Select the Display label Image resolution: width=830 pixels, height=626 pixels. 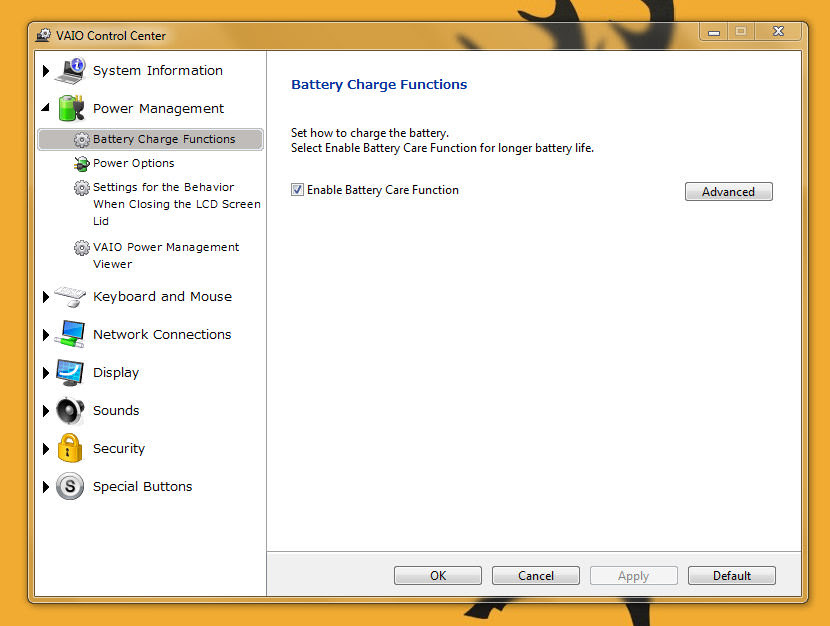(116, 373)
